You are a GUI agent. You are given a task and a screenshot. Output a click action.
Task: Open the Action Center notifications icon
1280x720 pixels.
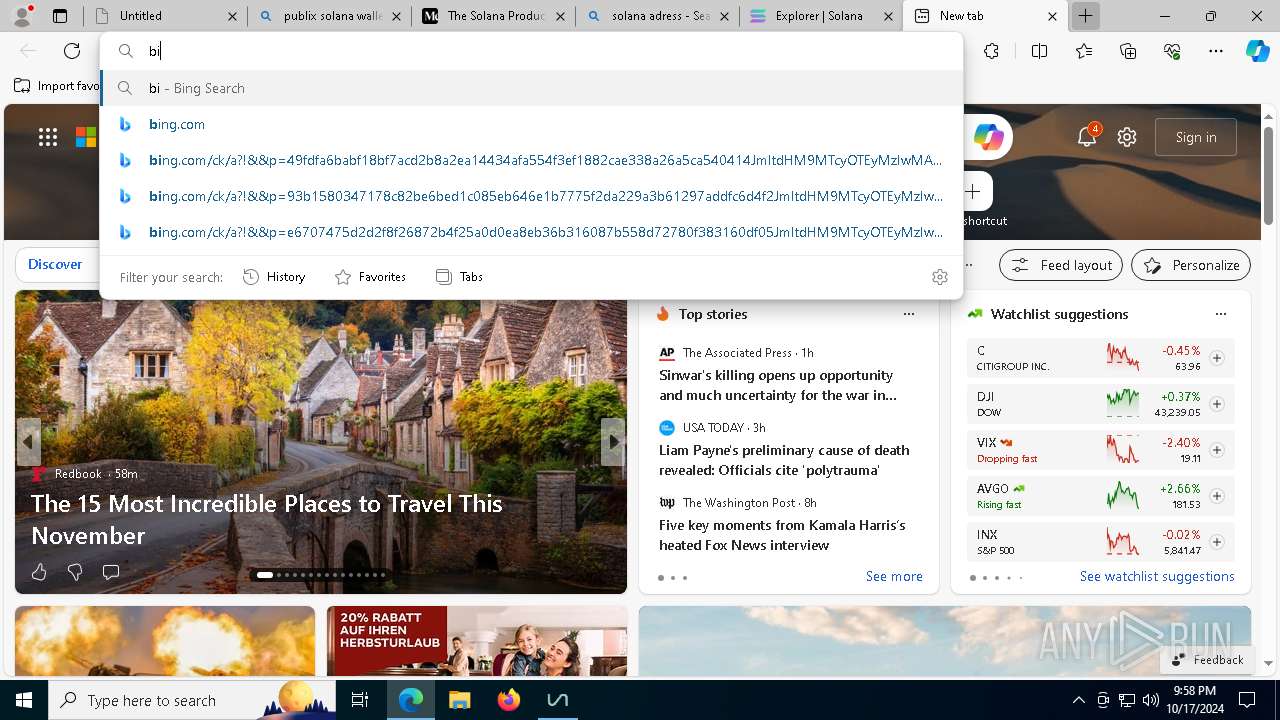(x=1247, y=700)
